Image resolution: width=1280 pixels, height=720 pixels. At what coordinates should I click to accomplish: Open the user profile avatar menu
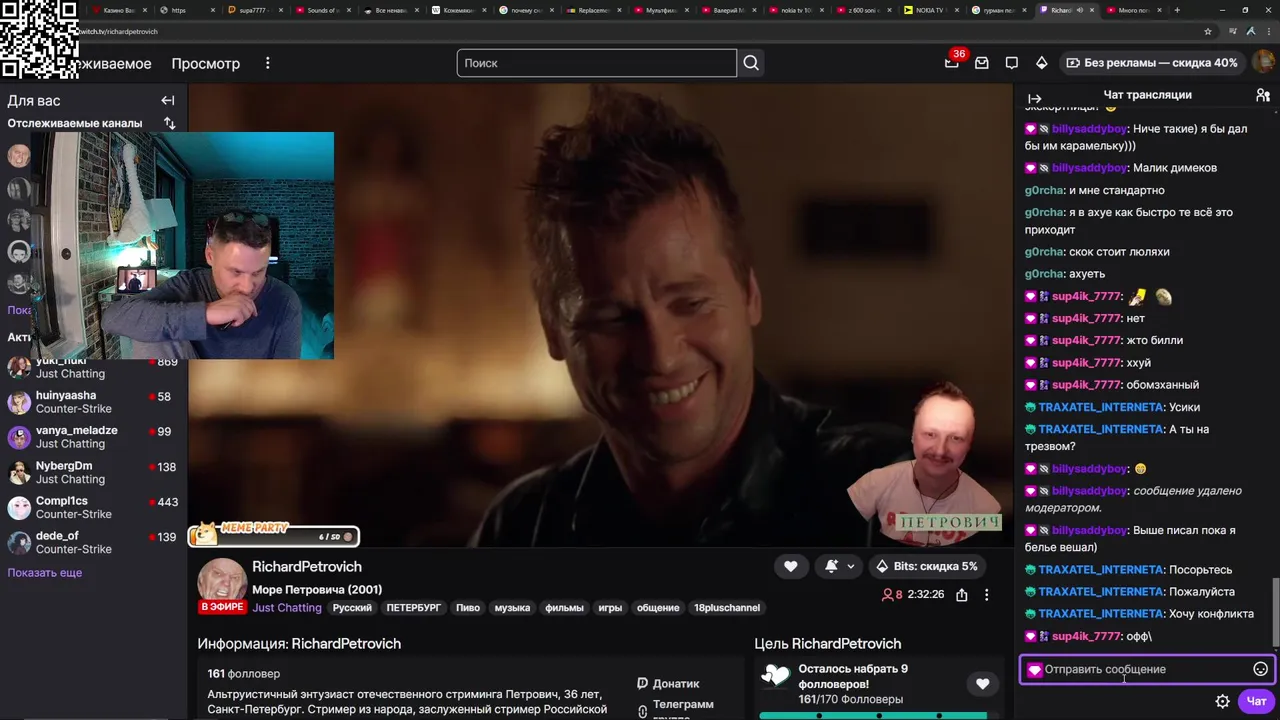click(1263, 62)
